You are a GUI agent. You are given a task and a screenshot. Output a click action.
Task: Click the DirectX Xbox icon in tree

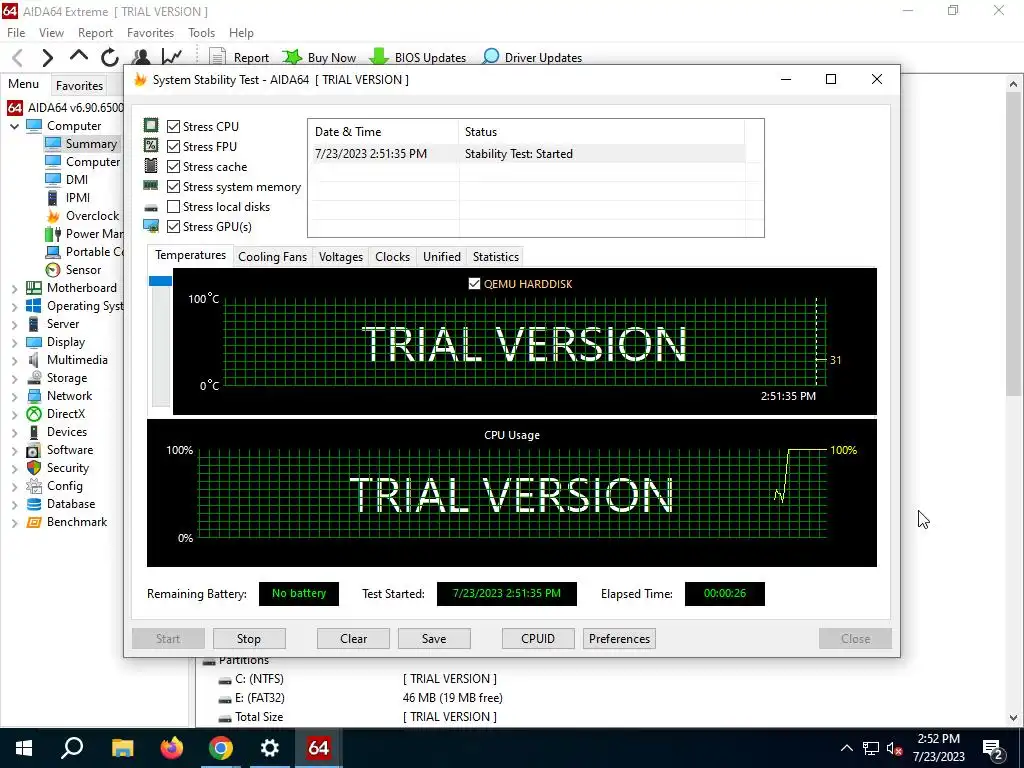coord(33,414)
